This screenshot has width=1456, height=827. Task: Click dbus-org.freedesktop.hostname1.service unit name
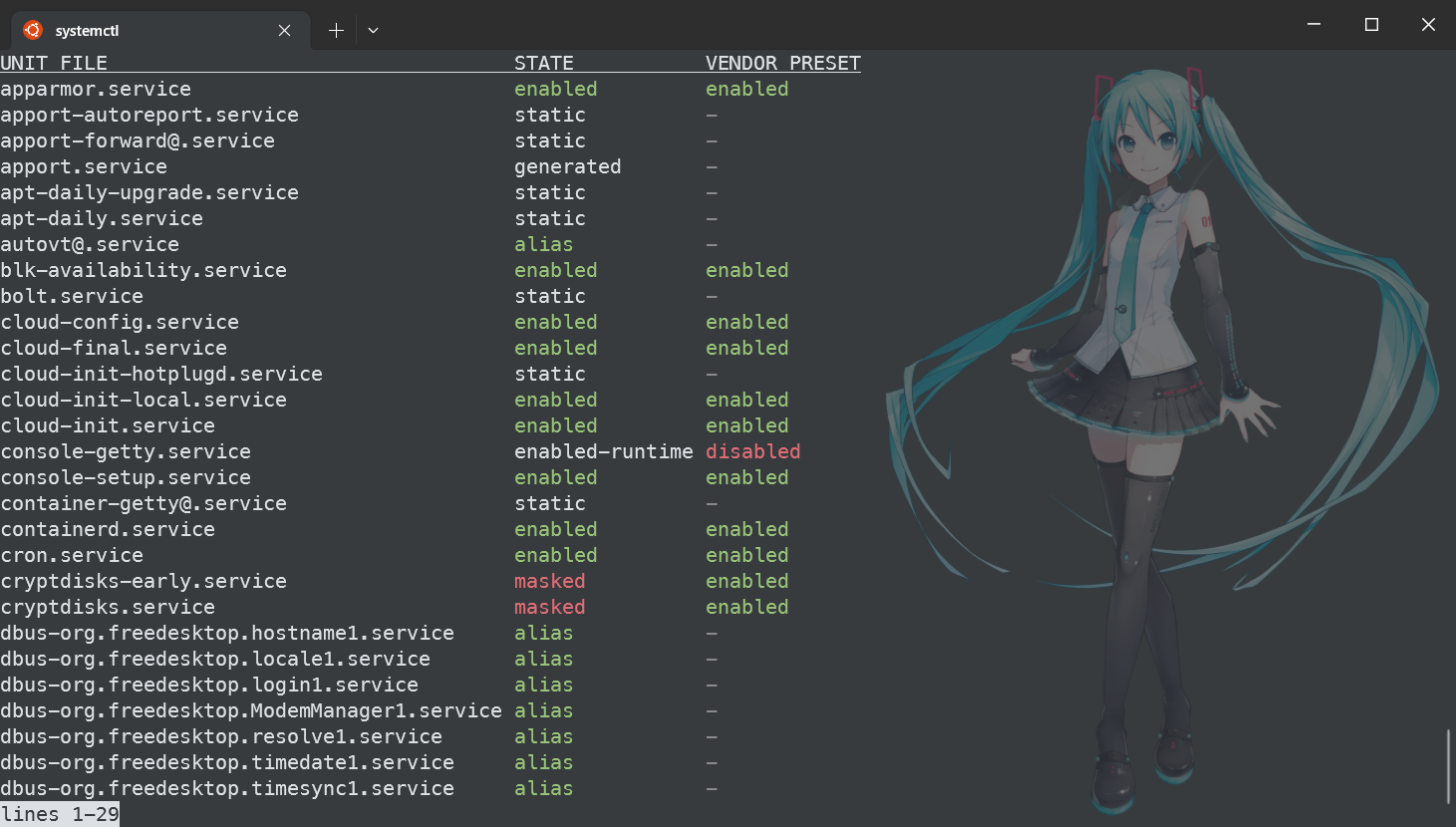point(227,633)
